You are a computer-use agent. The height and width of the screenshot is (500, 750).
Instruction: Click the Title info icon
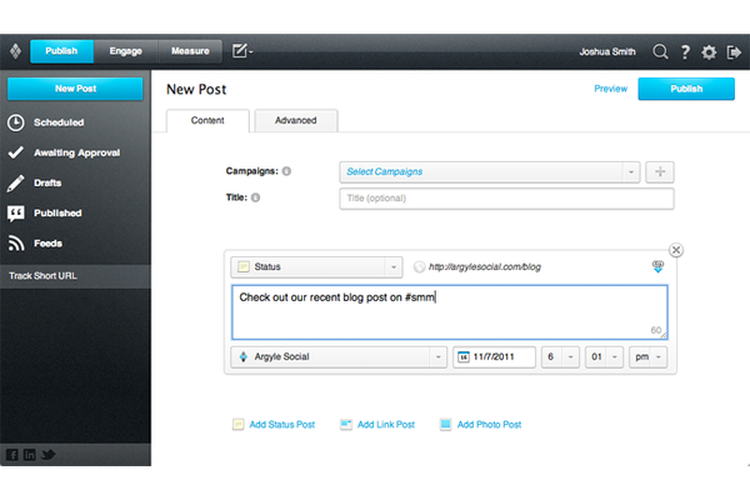pyautogui.click(x=256, y=198)
